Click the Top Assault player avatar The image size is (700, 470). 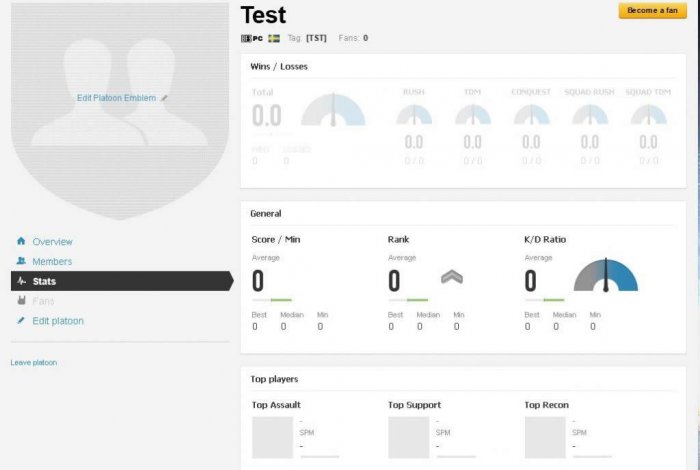pyautogui.click(x=271, y=437)
